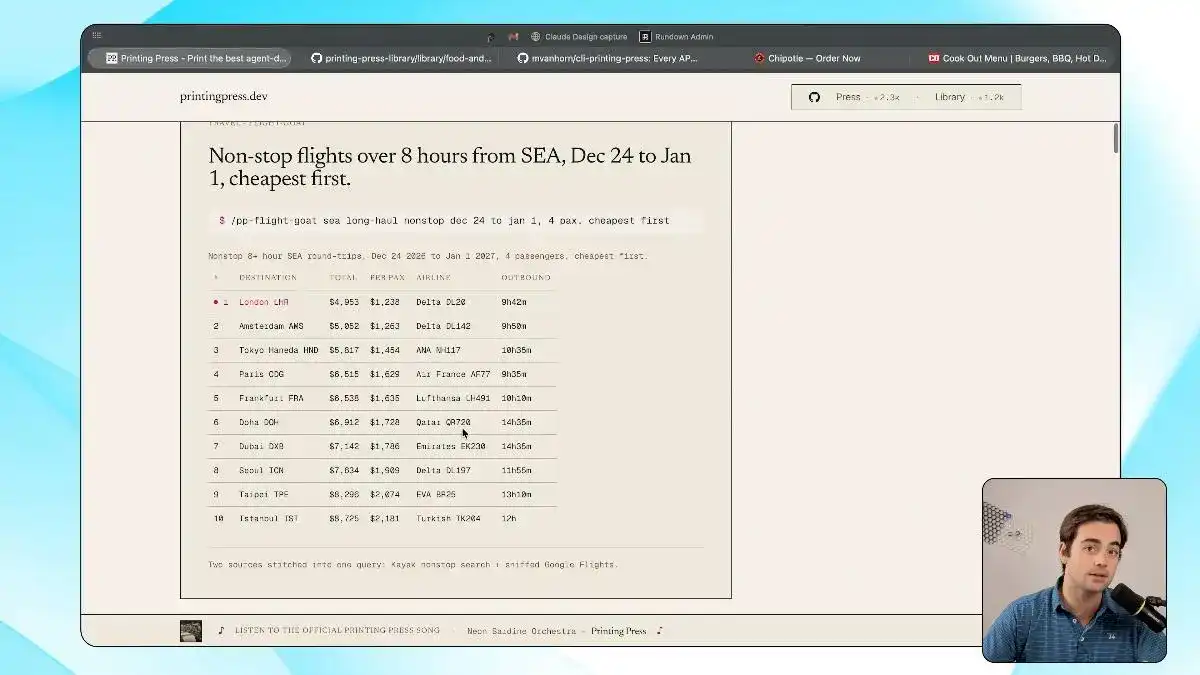
Task: Click the pp-flight-goat command line
Action: click(x=455, y=220)
